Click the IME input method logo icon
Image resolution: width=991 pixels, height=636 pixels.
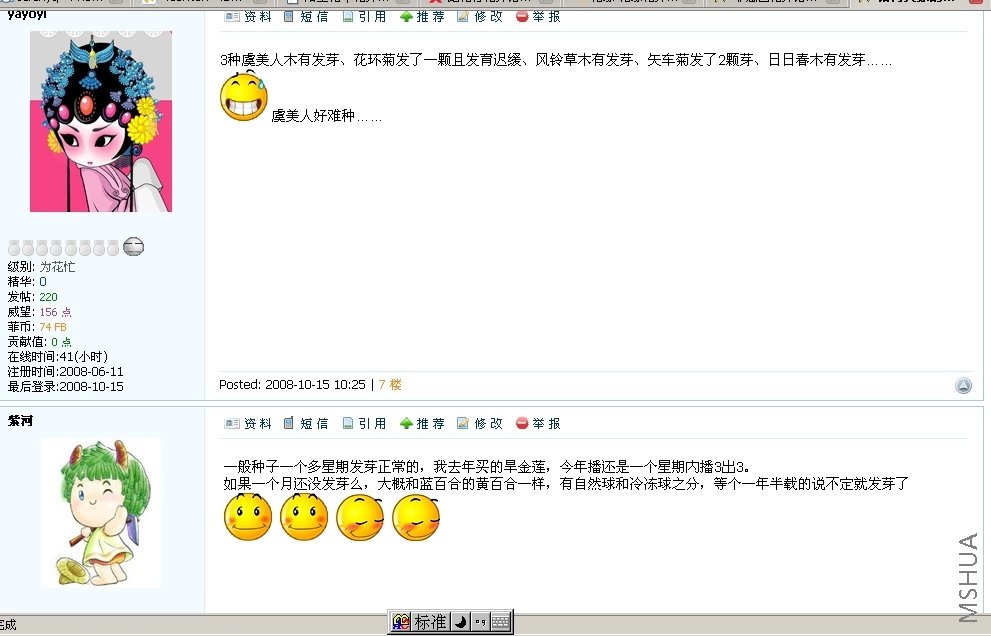(400, 622)
